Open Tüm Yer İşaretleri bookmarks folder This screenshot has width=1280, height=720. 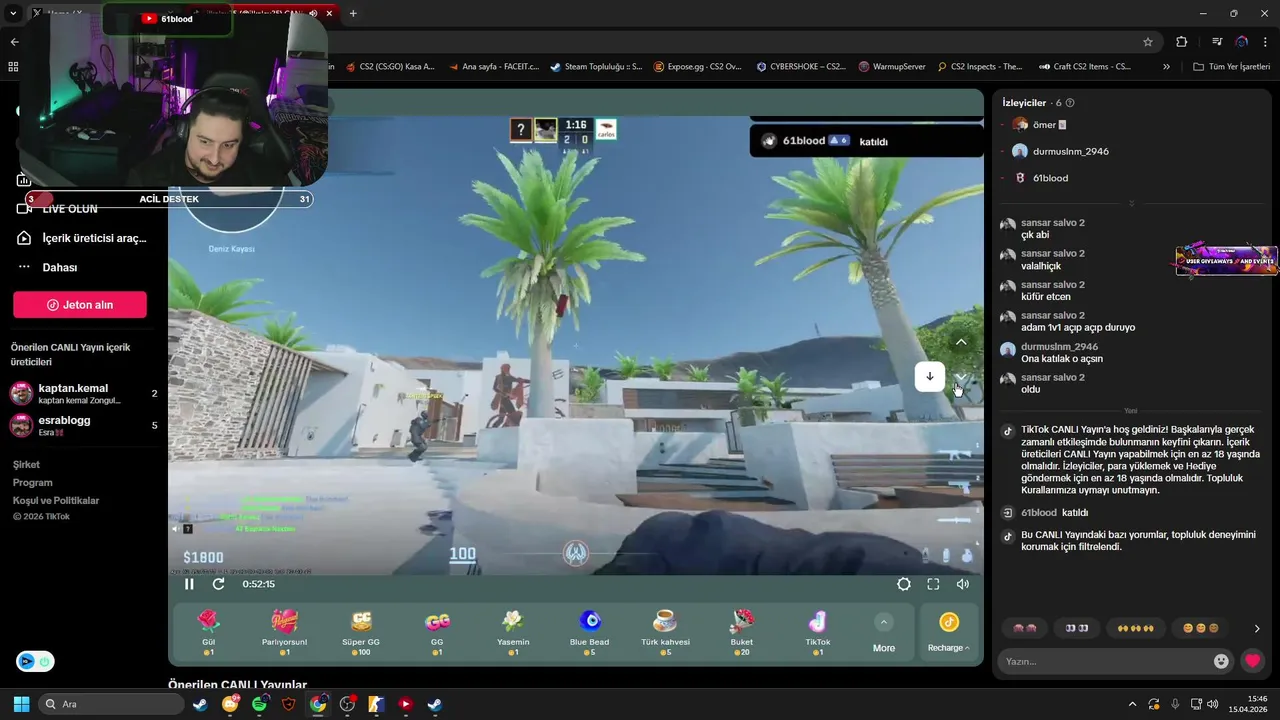(x=1231, y=67)
